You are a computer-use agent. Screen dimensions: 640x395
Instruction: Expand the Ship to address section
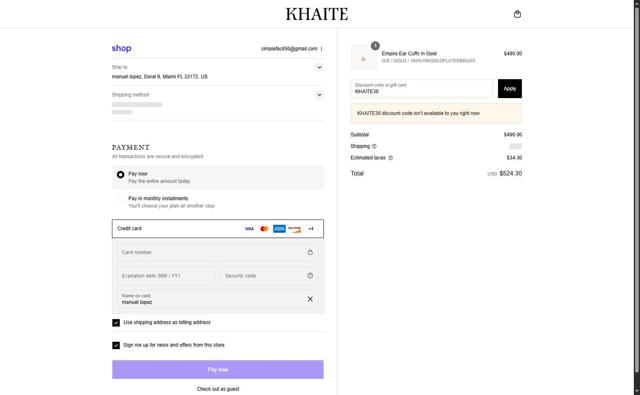pyautogui.click(x=319, y=67)
